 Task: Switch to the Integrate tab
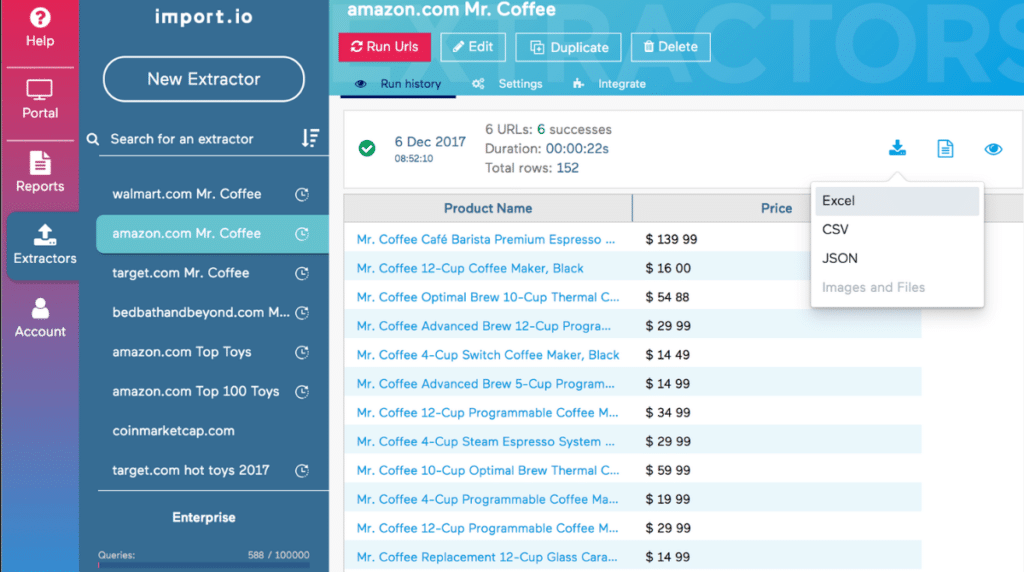point(609,84)
